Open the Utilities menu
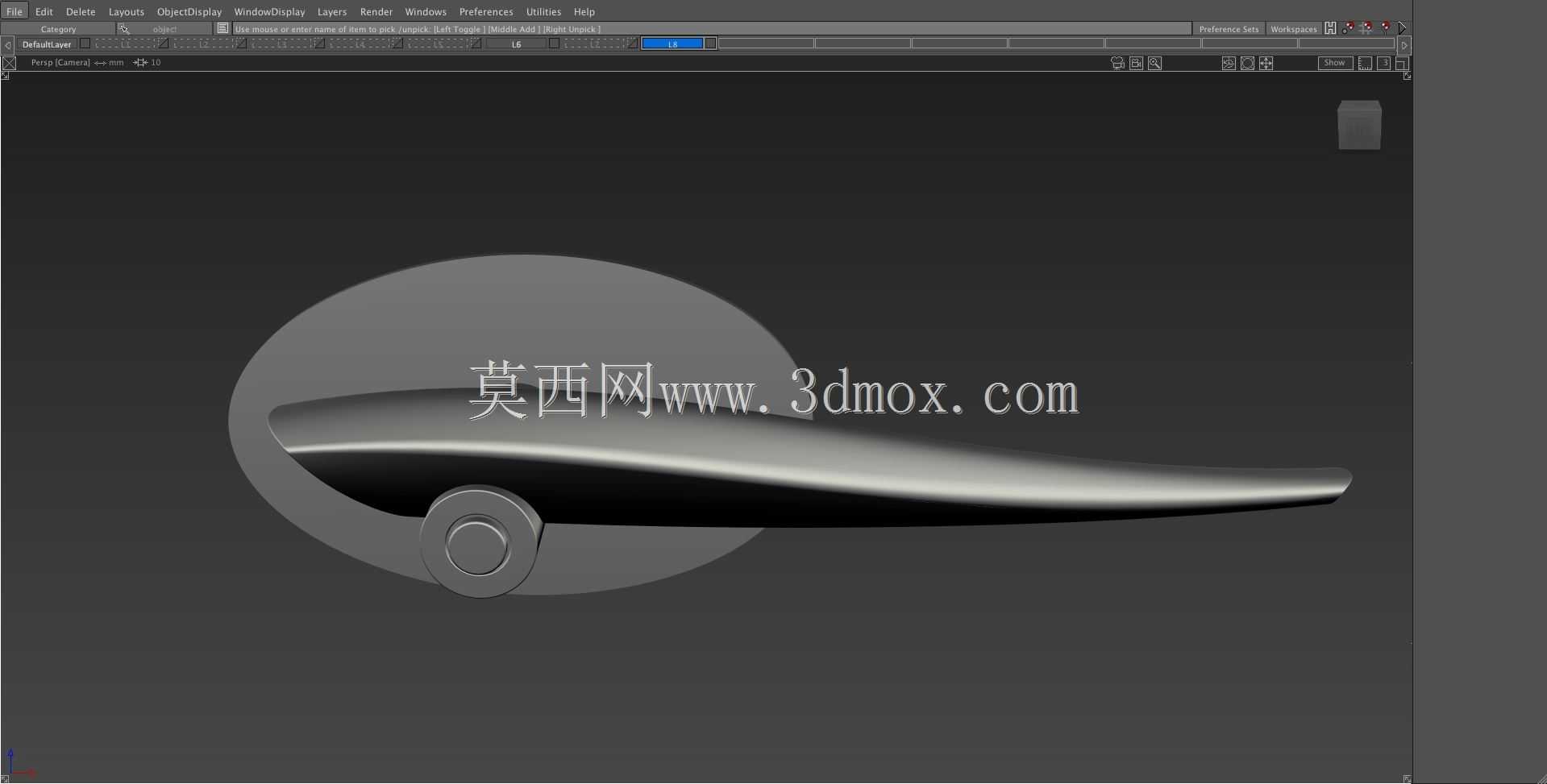Viewport: 1547px width, 784px height. (543, 11)
